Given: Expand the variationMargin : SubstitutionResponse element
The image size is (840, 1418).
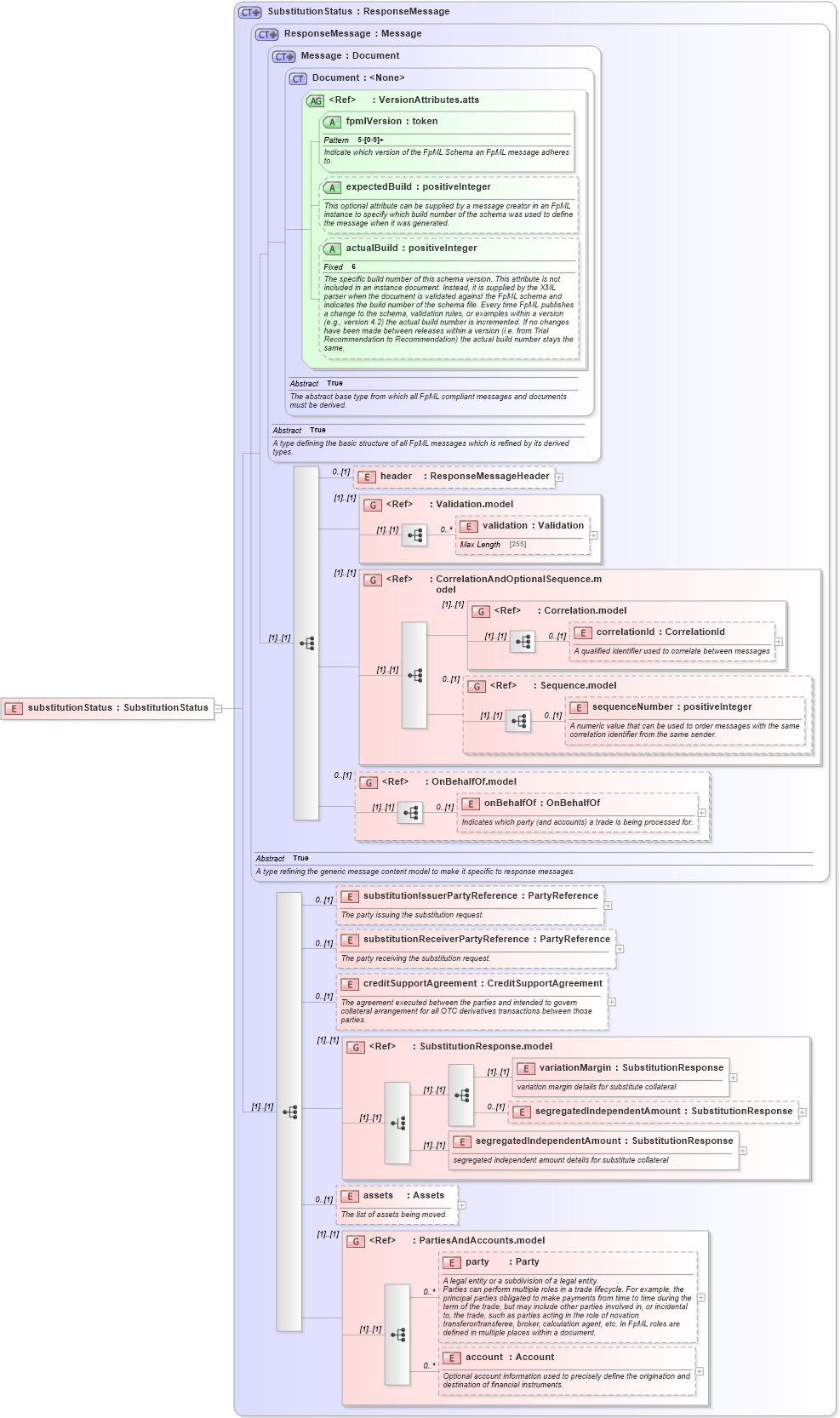Looking at the screenshot, I should pos(734,1078).
